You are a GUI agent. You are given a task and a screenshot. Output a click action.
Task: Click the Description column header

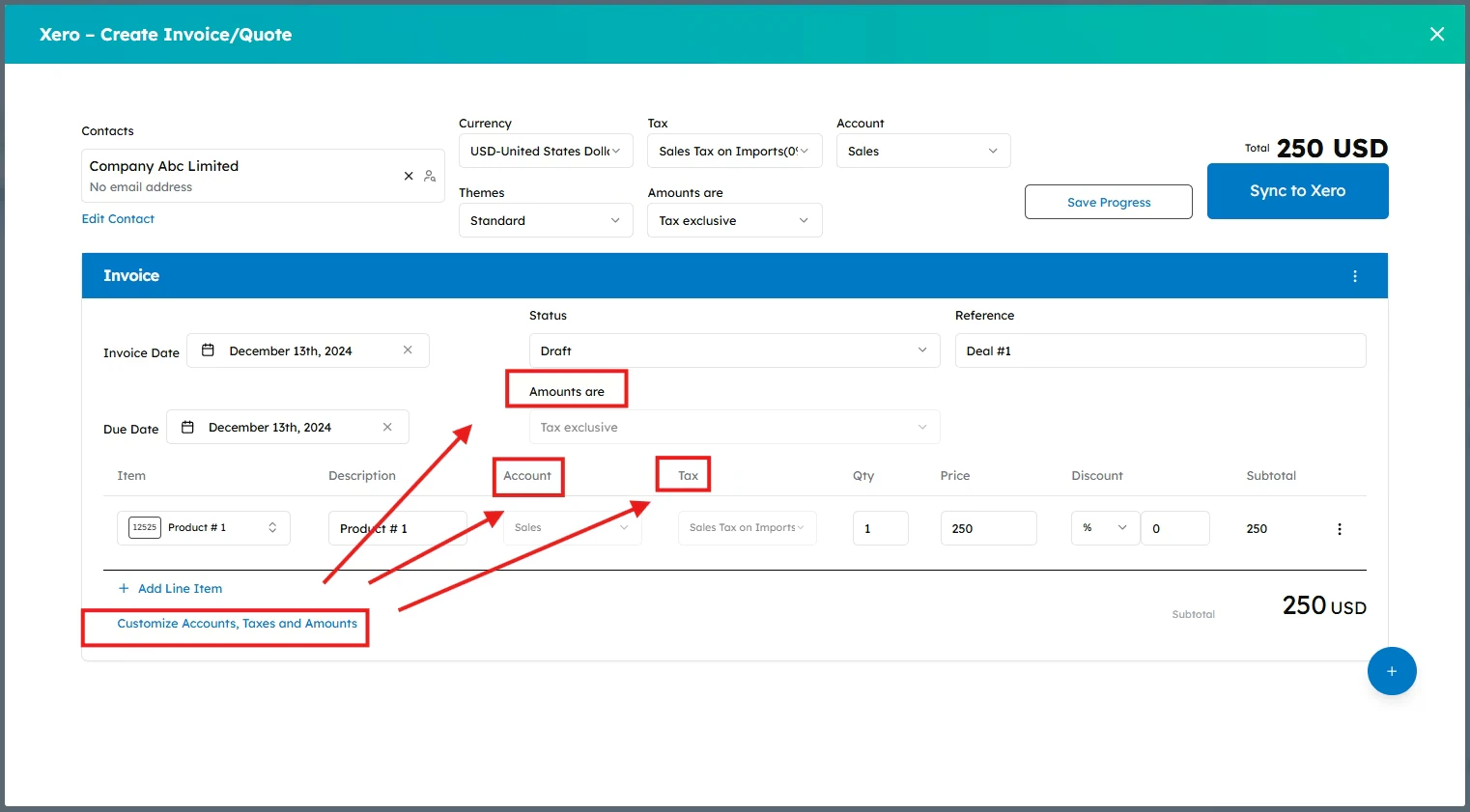(x=362, y=476)
